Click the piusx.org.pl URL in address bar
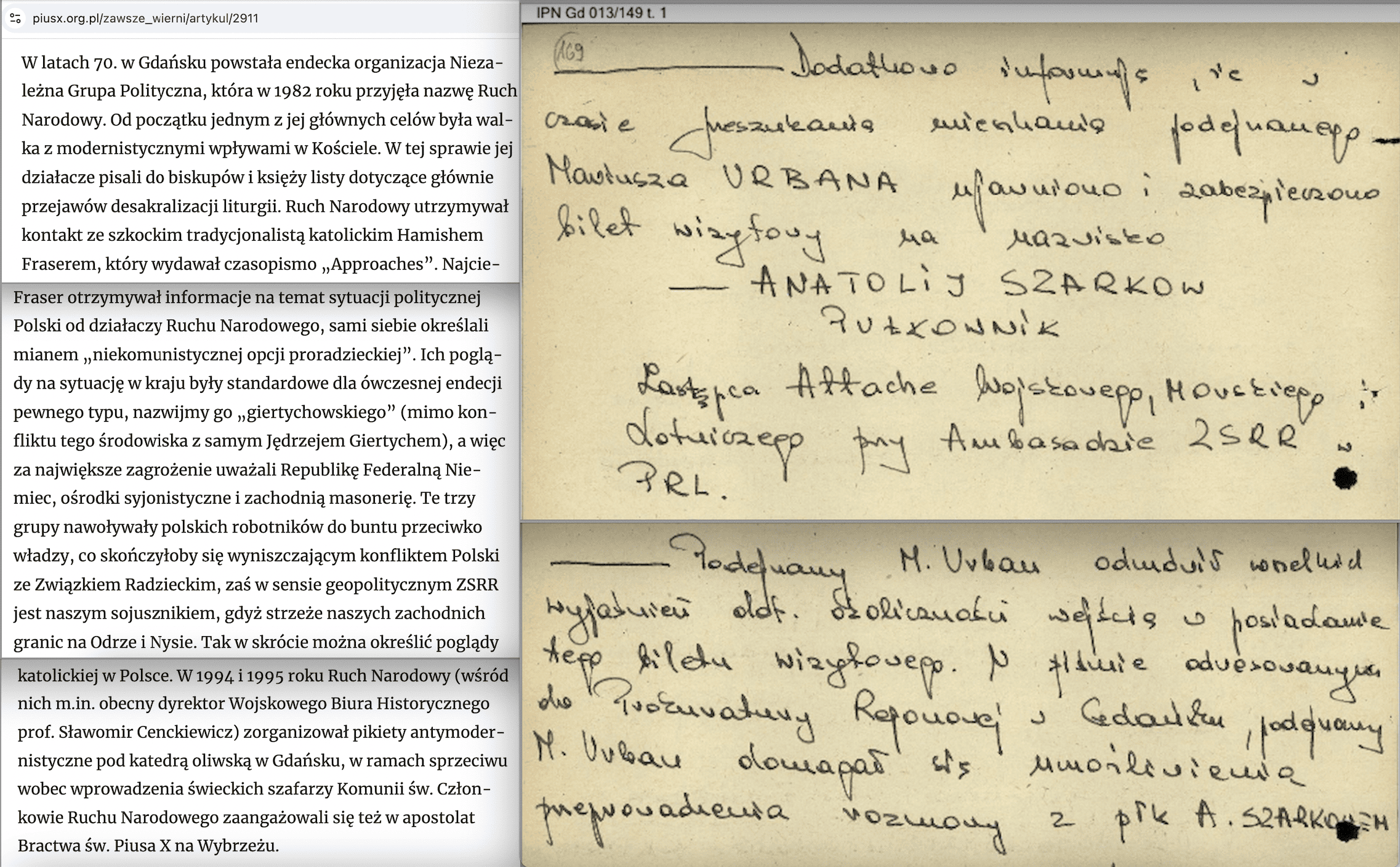 pos(145,18)
